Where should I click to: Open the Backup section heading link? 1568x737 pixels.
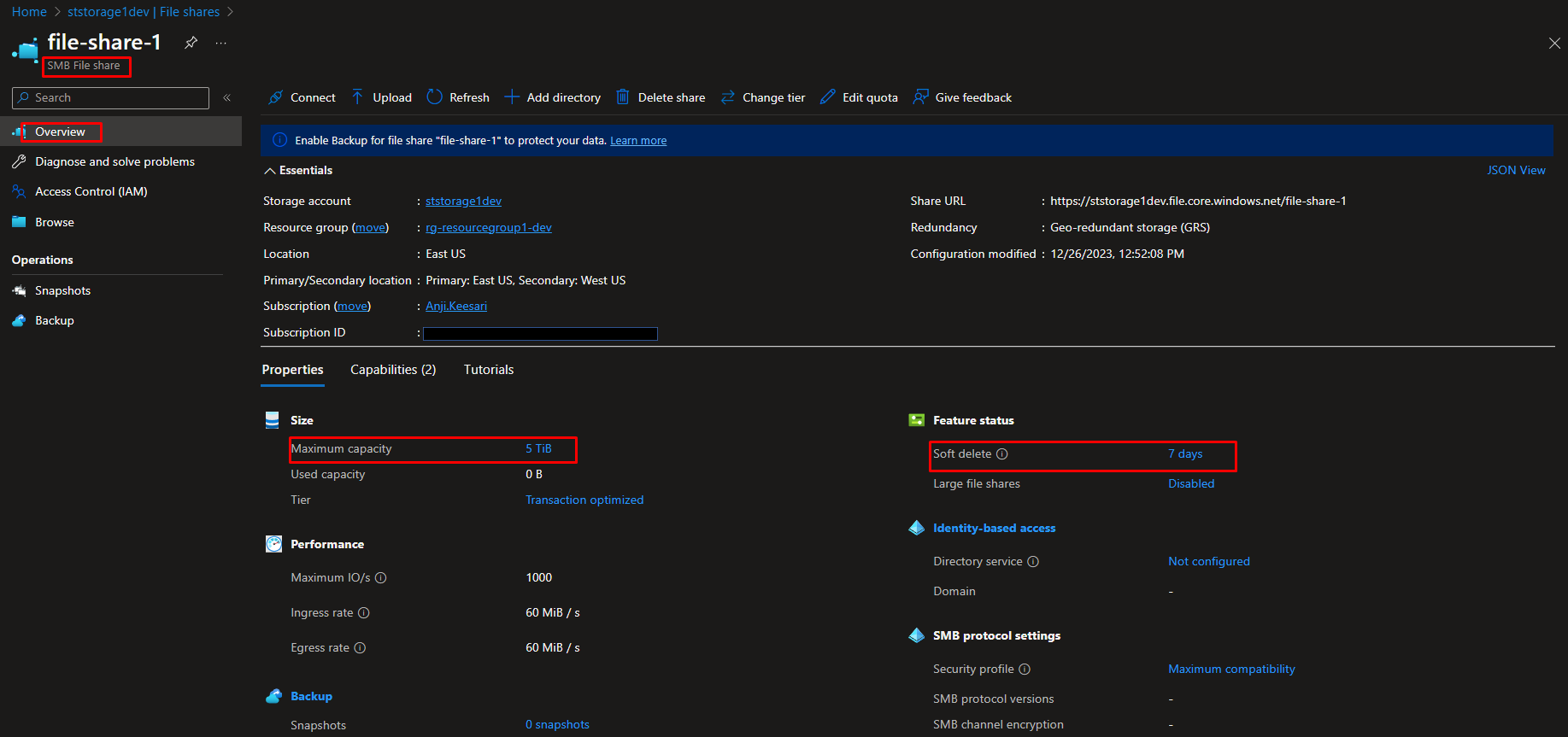(x=311, y=696)
